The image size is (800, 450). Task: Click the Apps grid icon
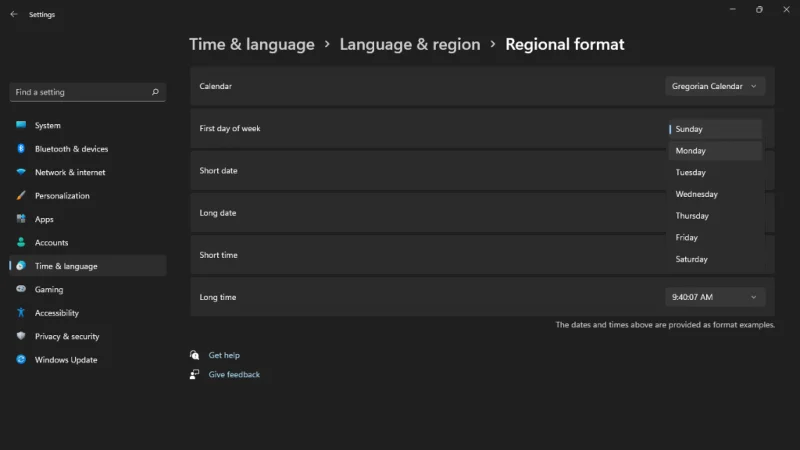pos(21,218)
